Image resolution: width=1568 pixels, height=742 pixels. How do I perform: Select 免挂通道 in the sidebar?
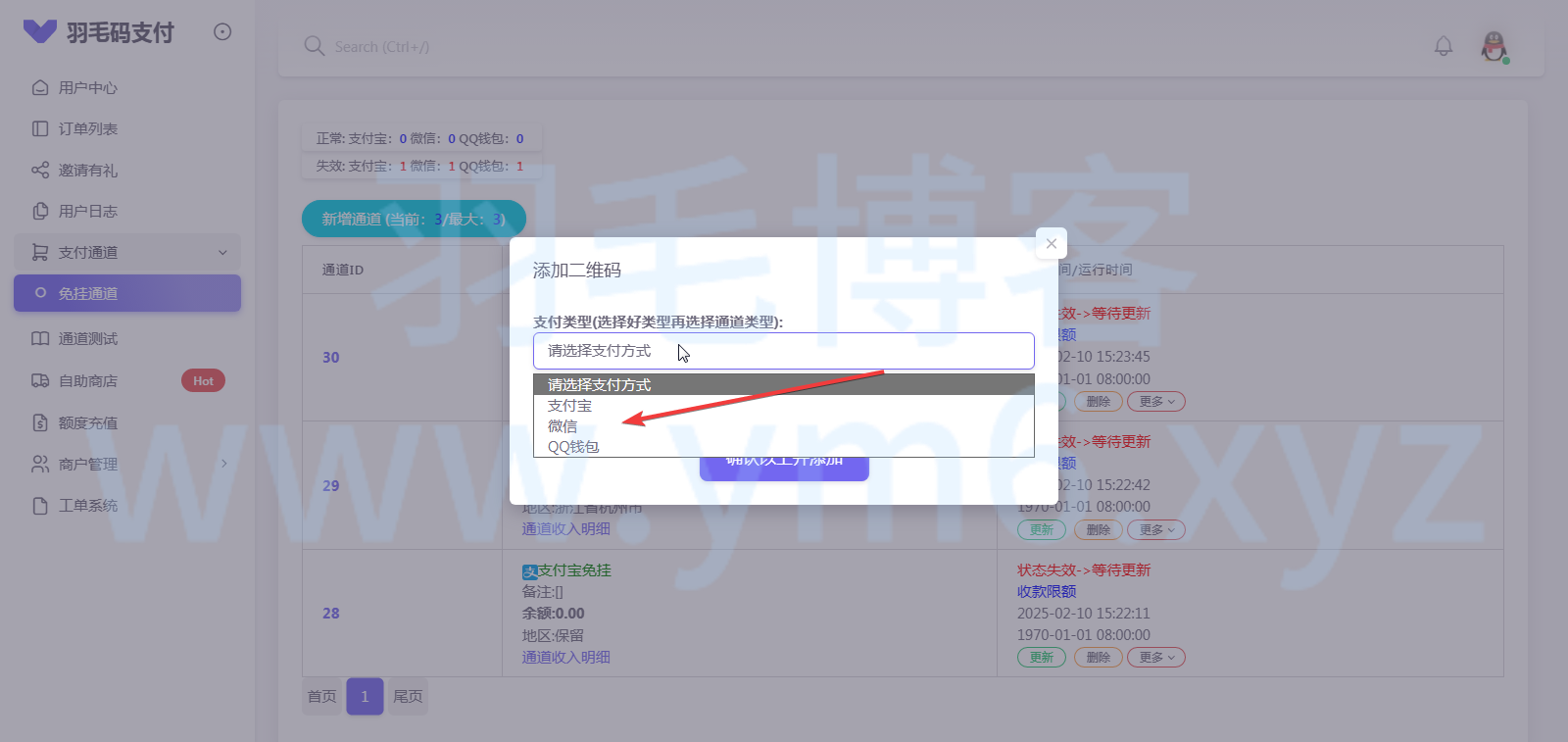(x=127, y=293)
